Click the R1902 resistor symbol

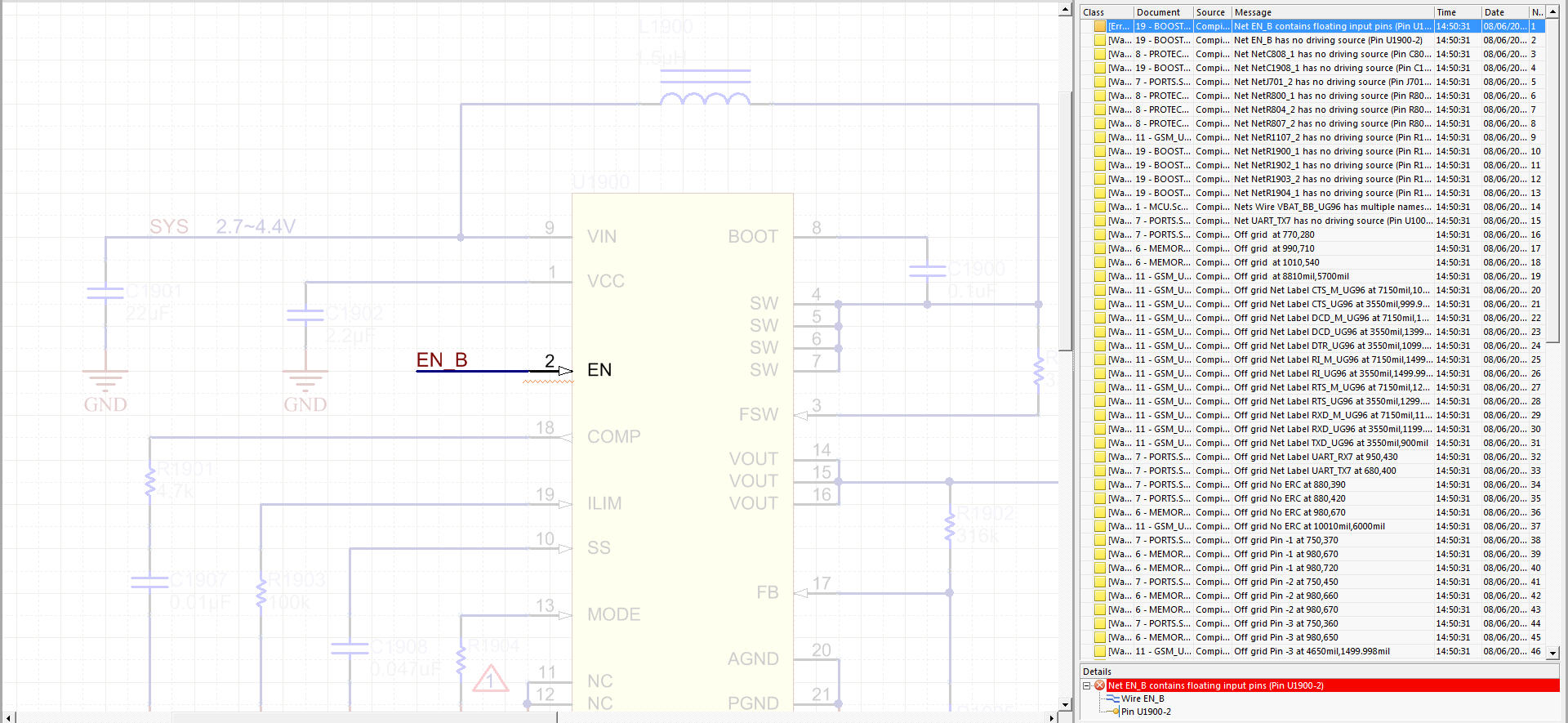point(950,526)
